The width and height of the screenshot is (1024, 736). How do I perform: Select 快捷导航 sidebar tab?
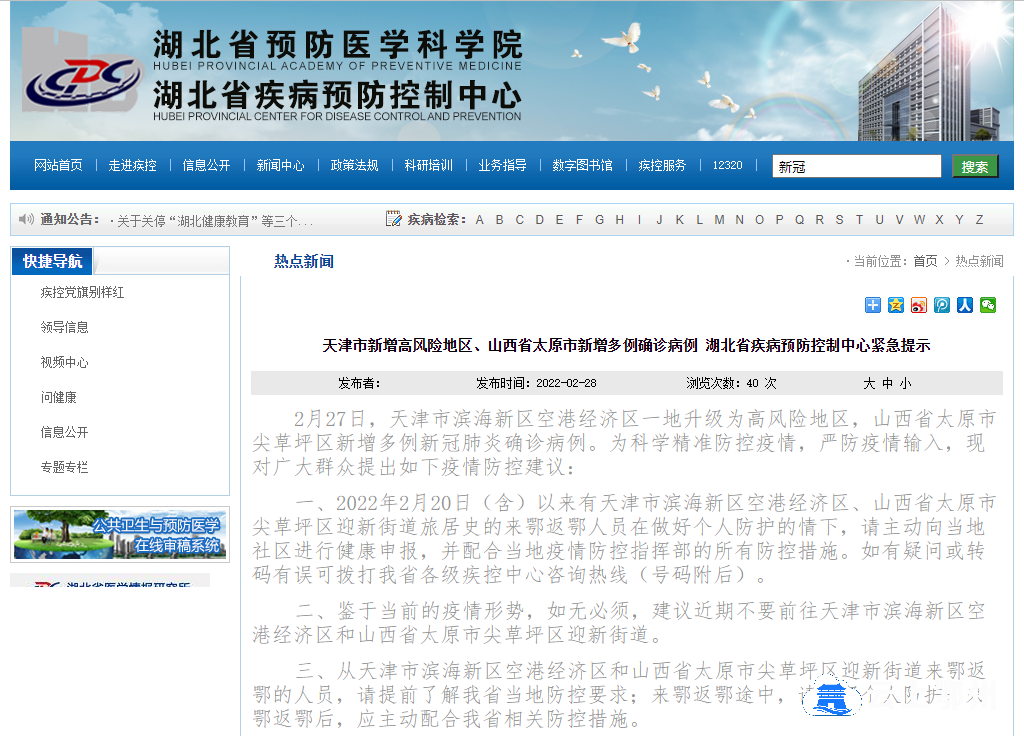coord(52,261)
